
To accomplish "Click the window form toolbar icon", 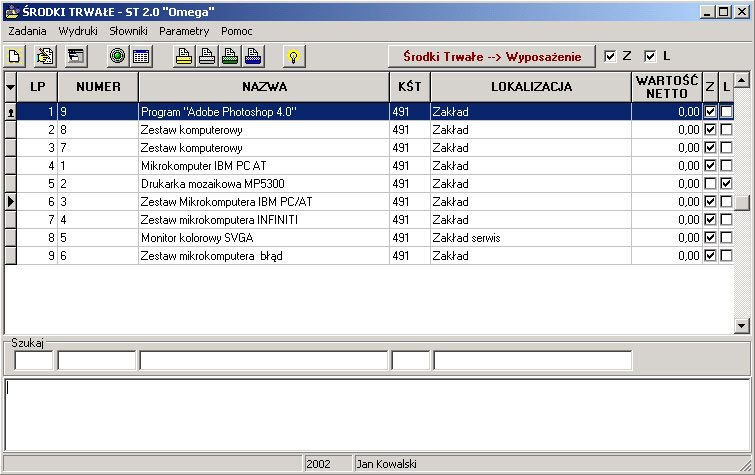I will [75, 56].
